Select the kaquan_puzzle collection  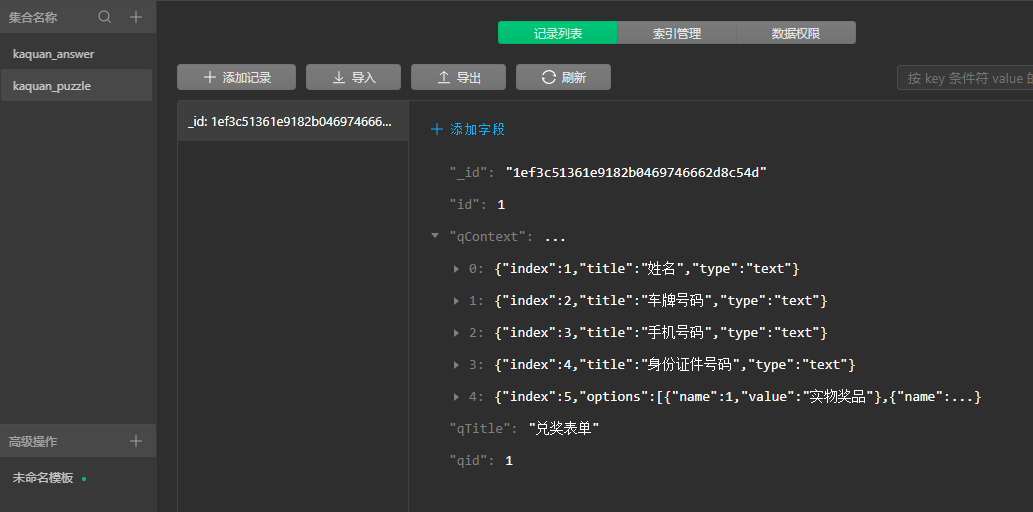[52, 86]
